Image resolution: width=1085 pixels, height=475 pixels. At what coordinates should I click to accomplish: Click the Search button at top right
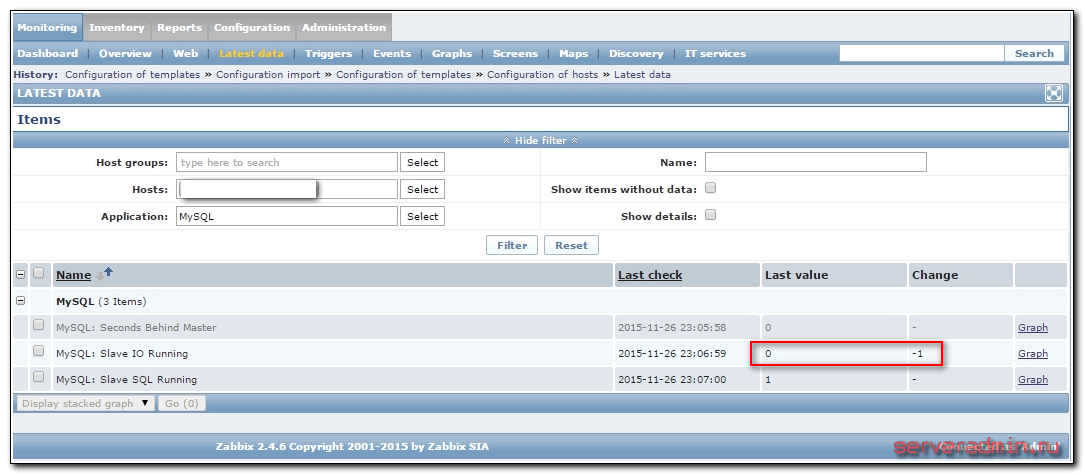tap(1034, 54)
